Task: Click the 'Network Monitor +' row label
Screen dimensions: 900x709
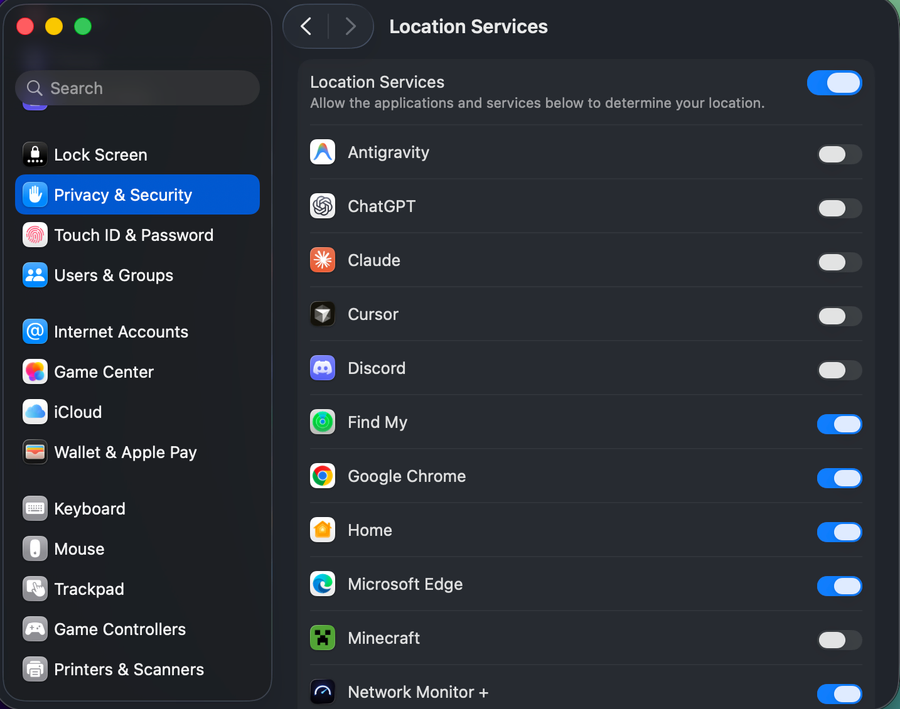Action: (418, 692)
